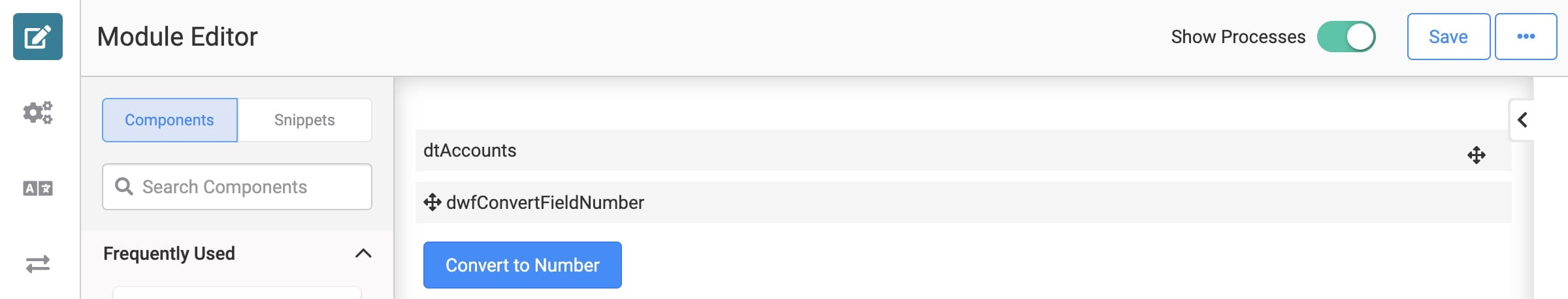This screenshot has width=1568, height=299.
Task: Select the dwfConvertFieldNumber component row
Action: 963,202
